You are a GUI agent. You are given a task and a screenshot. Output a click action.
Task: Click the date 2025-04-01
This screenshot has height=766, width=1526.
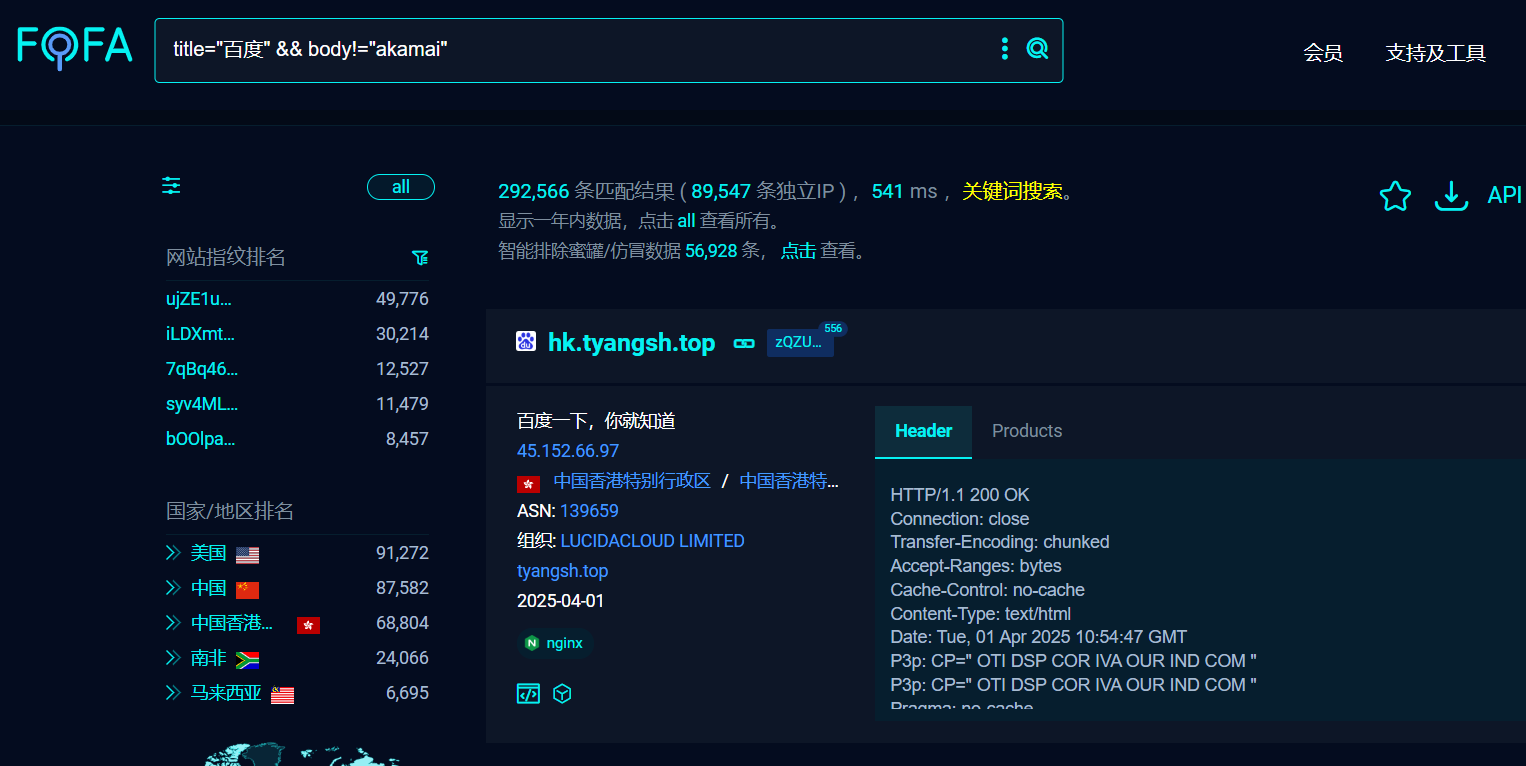coord(560,601)
